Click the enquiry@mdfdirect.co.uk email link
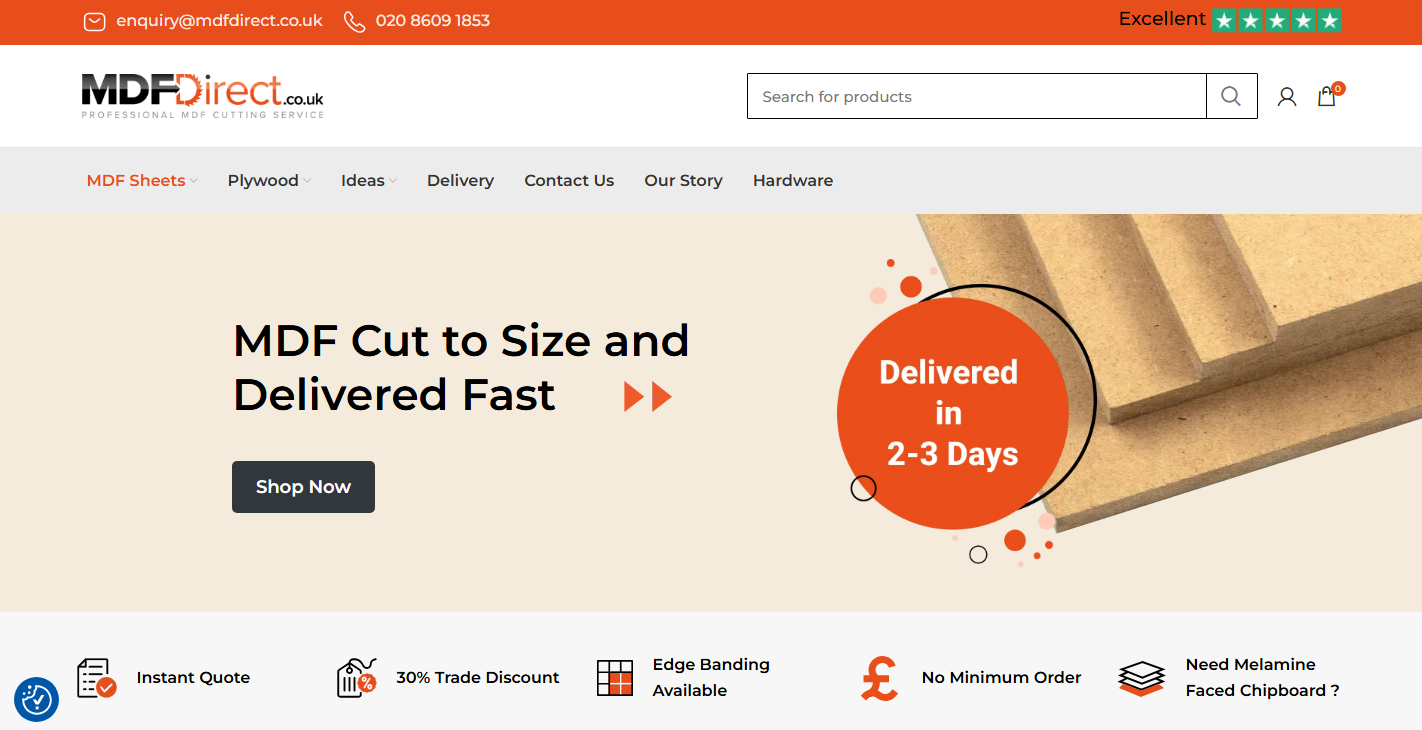Image resolution: width=1422 pixels, height=730 pixels. 219,21
